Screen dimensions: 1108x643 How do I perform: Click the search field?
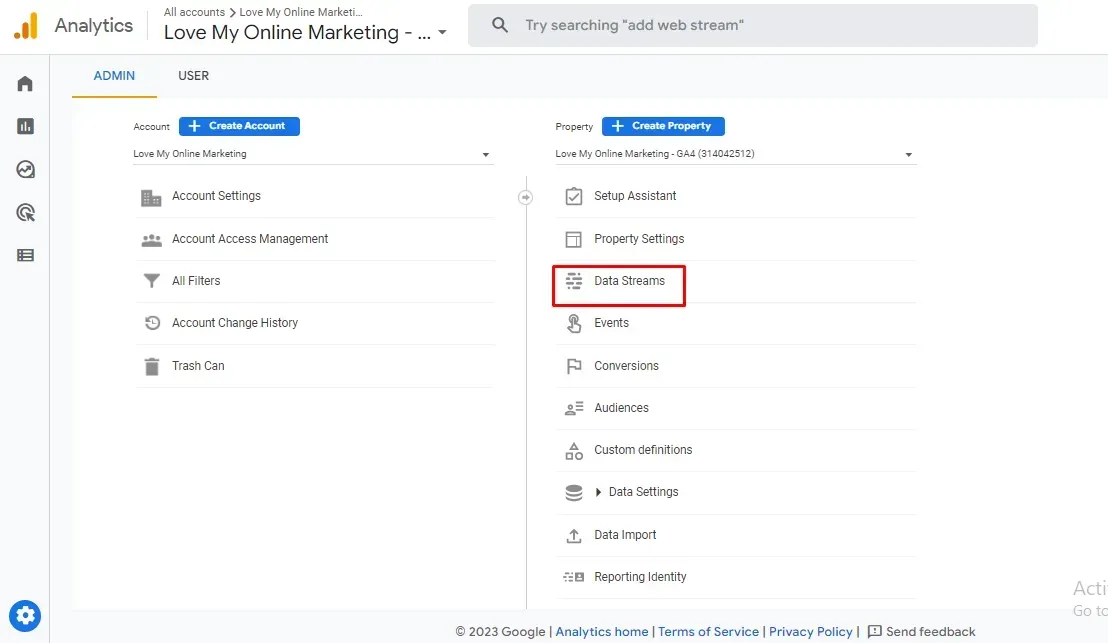tap(753, 25)
